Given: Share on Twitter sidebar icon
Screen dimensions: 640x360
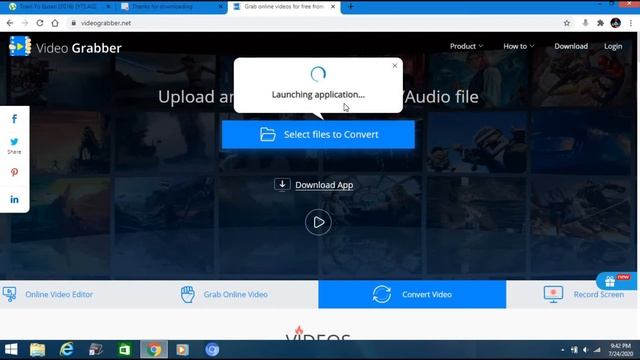Looking at the screenshot, I should [14, 142].
